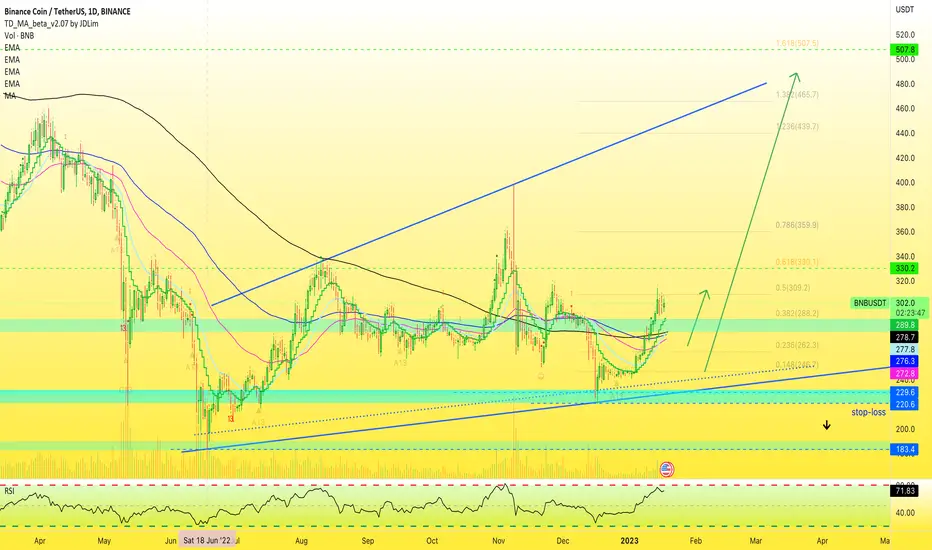Click the blue 276.3 price label
This screenshot has height=550, width=932.
pyautogui.click(x=904, y=362)
